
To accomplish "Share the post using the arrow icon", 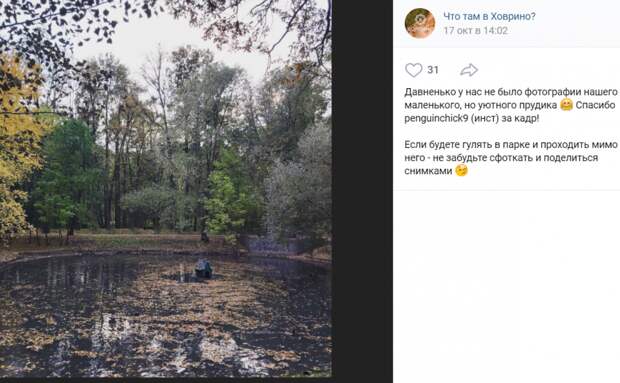I will [x=469, y=70].
